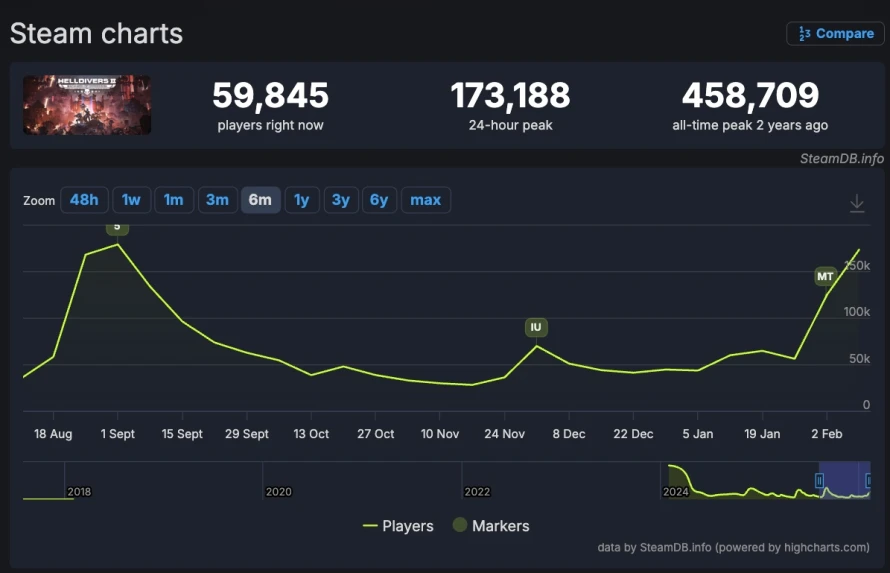This screenshot has height=573, width=890.
Task: Click the 8 Dec axis label
Action: [x=569, y=434]
